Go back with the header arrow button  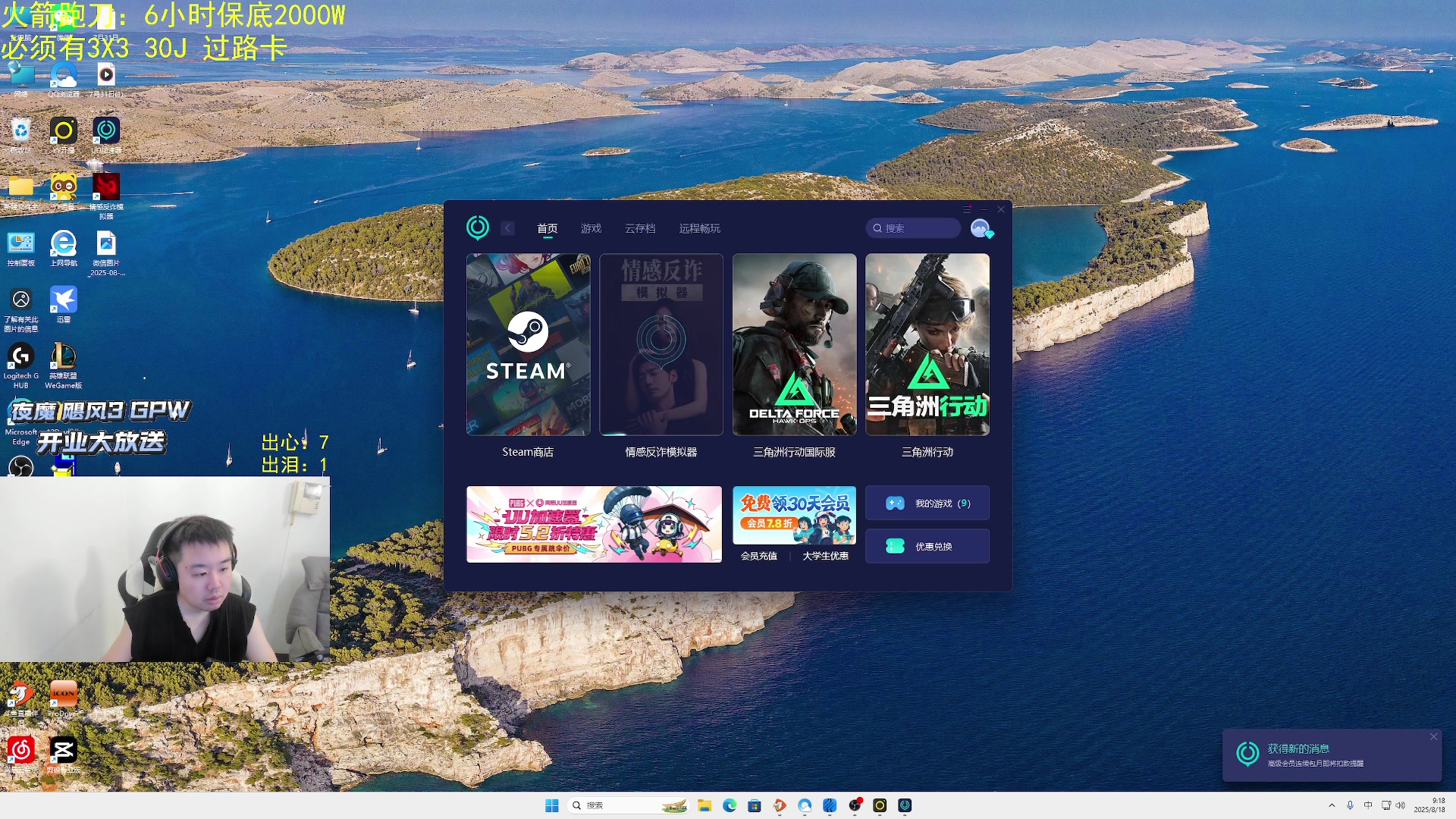pyautogui.click(x=508, y=228)
